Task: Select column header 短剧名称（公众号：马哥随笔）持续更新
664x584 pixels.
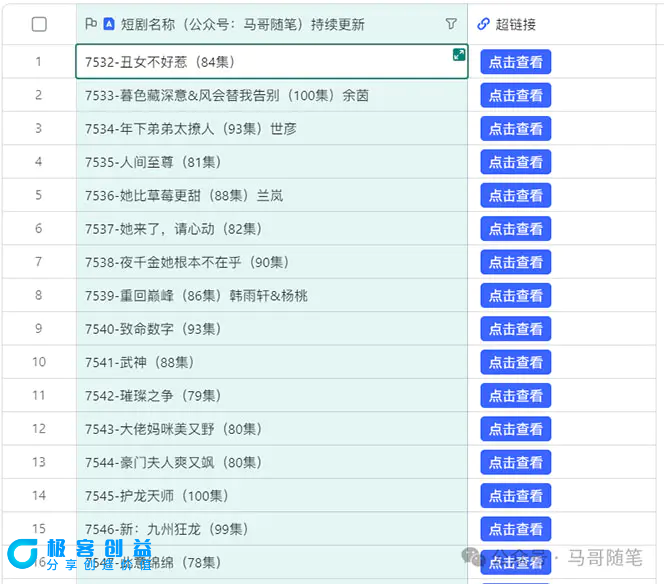Action: [x=272, y=24]
